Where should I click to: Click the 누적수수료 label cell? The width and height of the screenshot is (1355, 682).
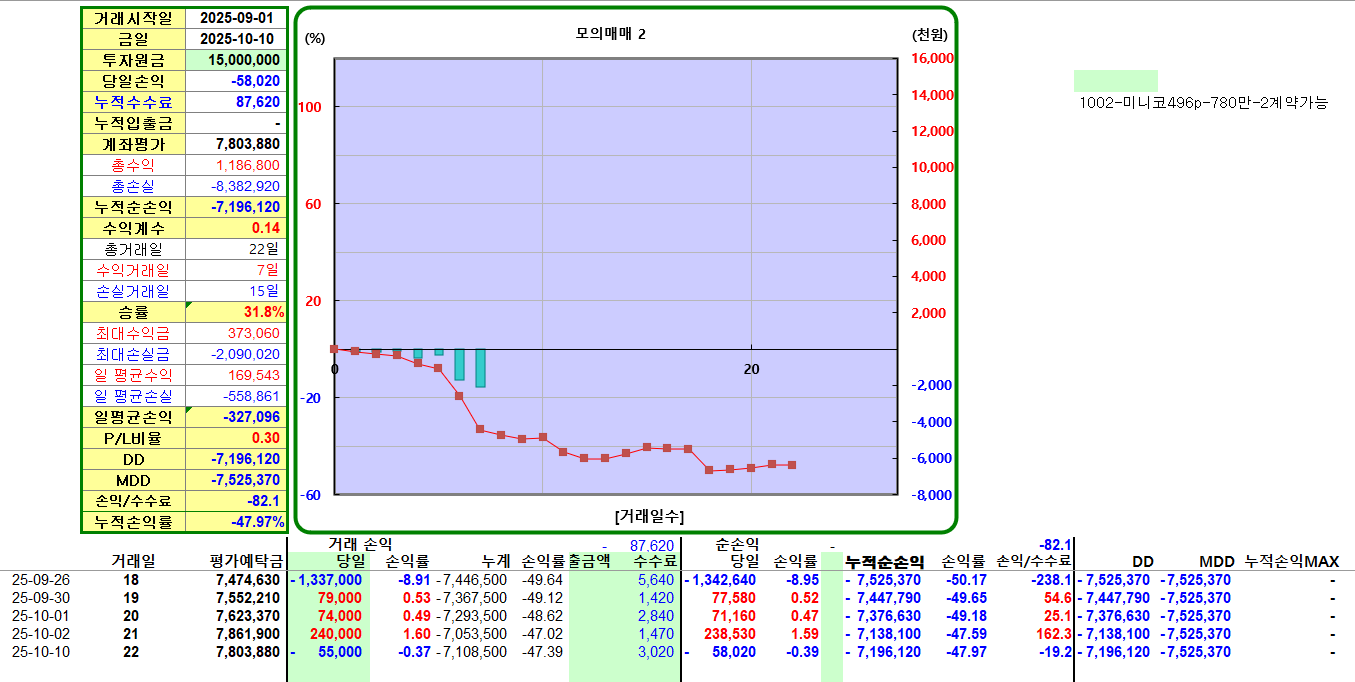(x=133, y=102)
